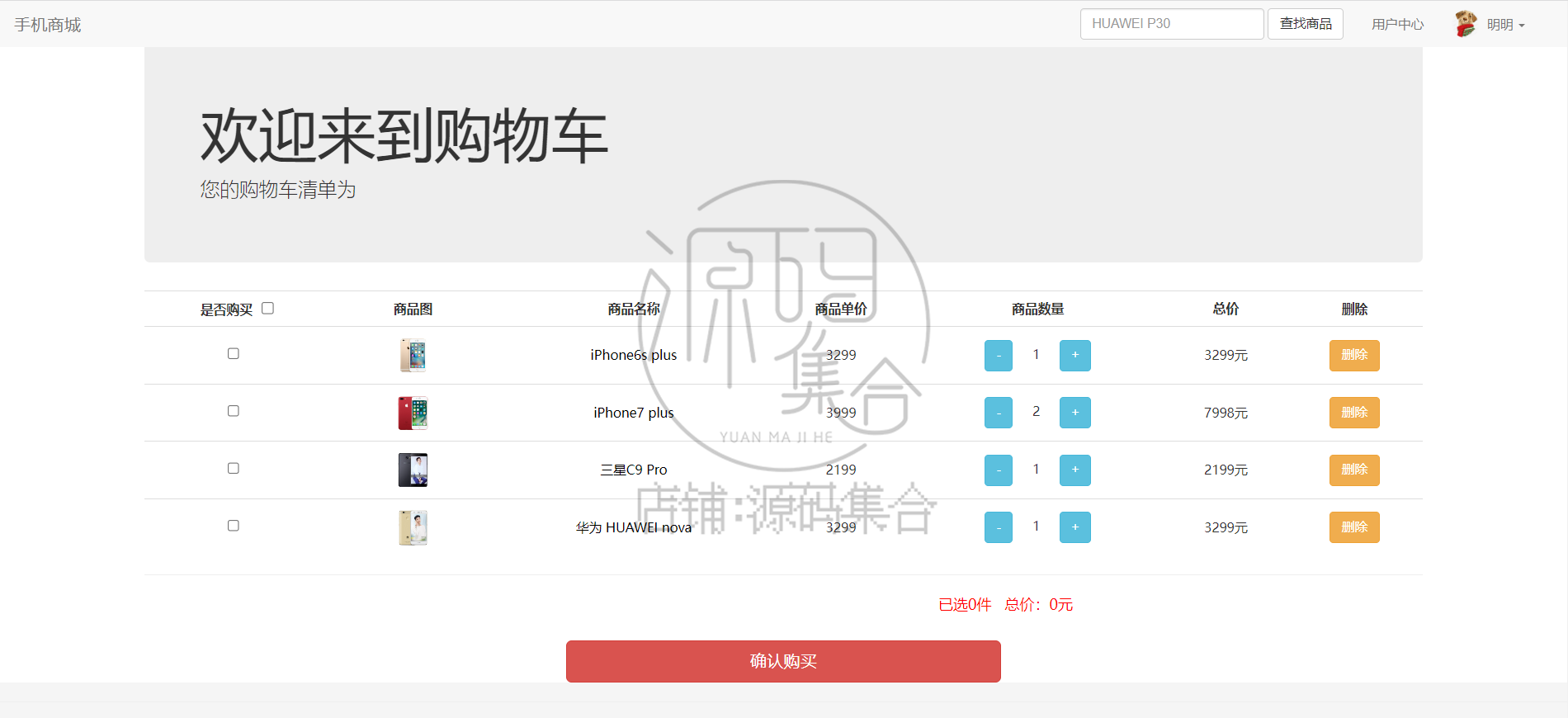
Task: Decrease 三星C9 Pro quantity with minus
Action: pos(999,470)
